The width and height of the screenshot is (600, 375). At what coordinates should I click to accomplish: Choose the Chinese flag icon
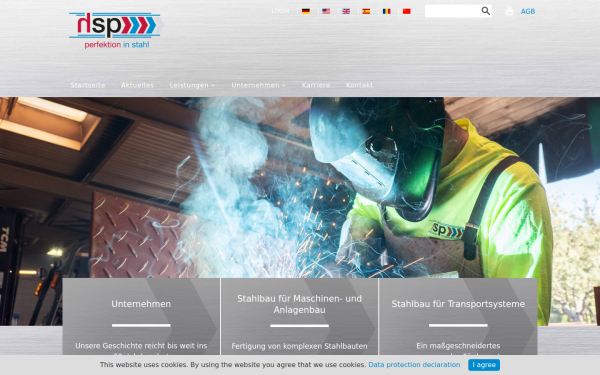407,11
